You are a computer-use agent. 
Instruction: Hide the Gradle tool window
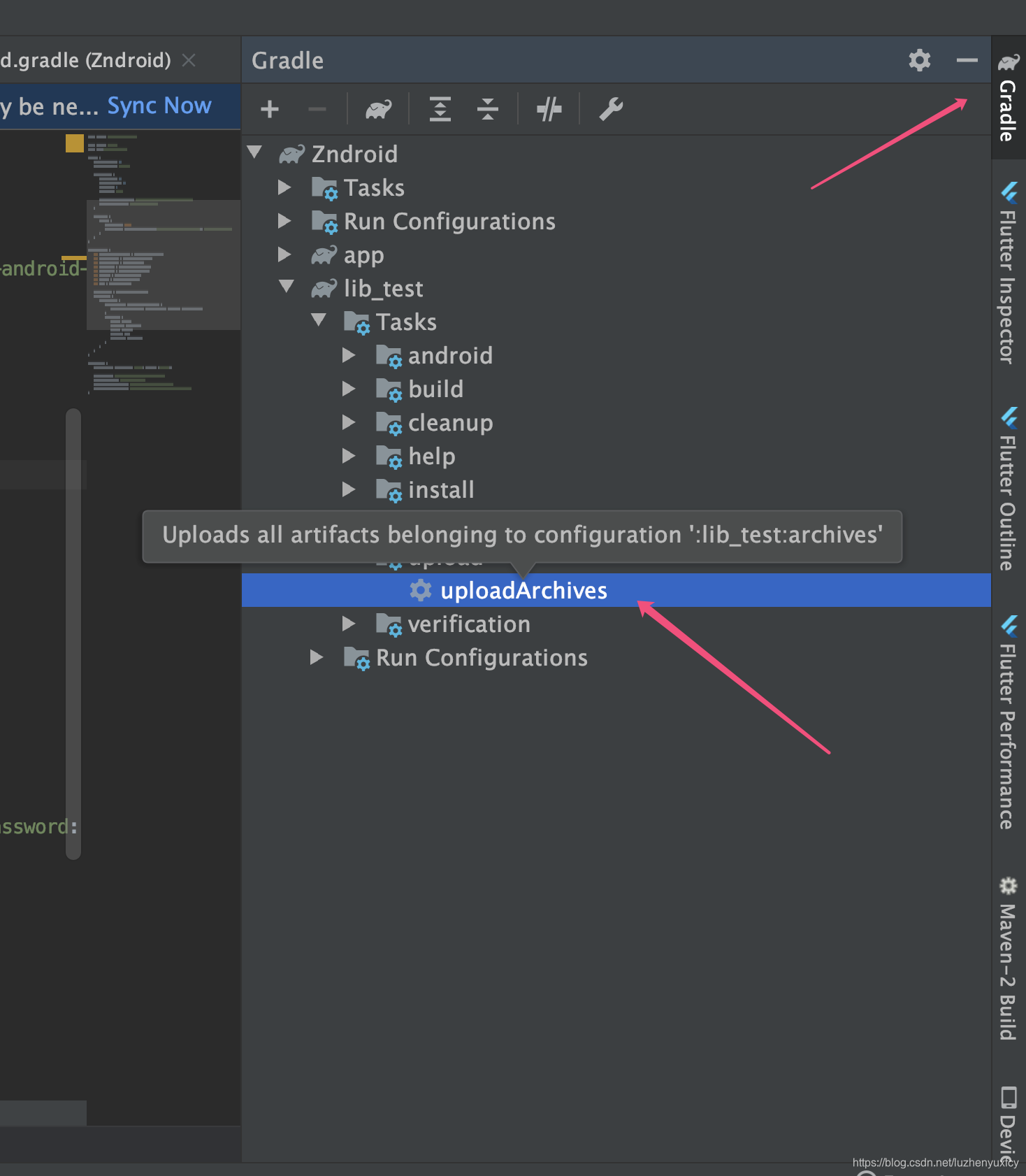point(967,60)
